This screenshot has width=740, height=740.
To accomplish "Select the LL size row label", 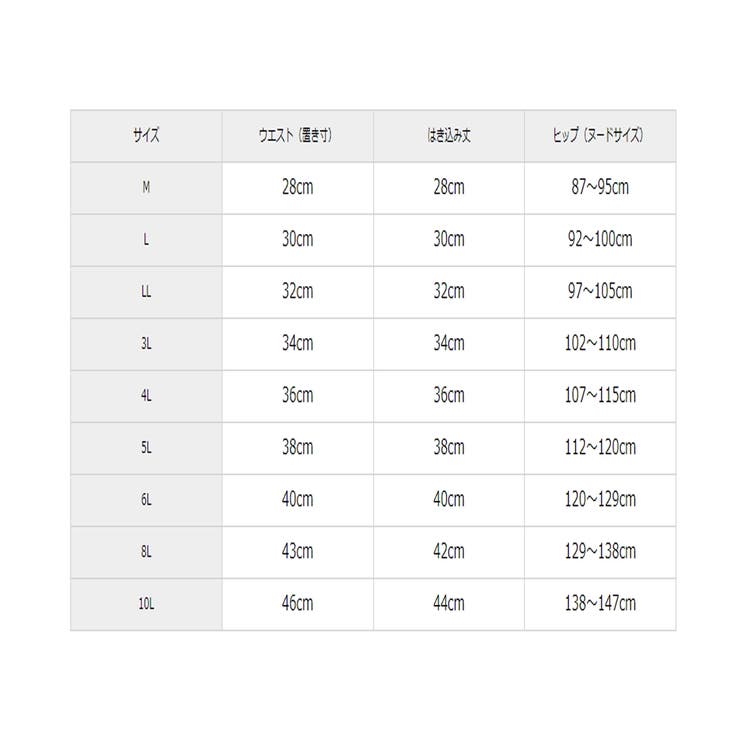I will click(146, 292).
